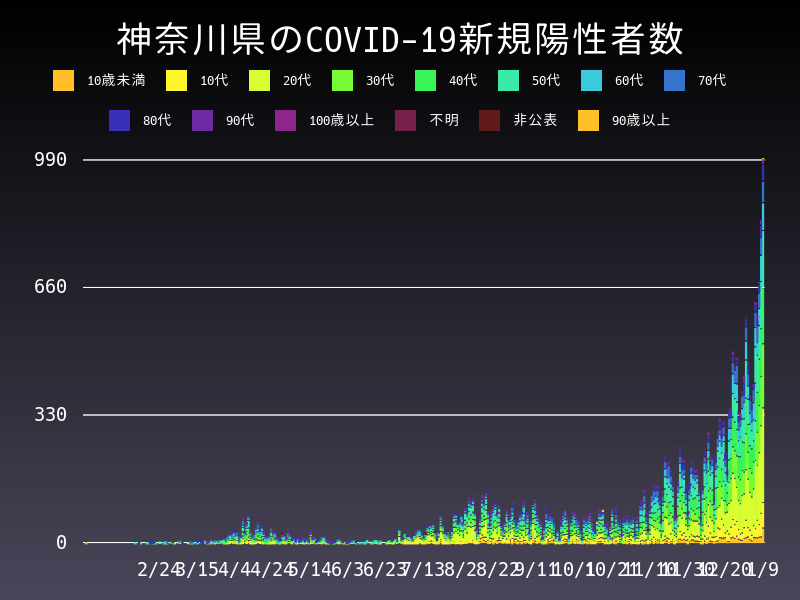Click the 非公表 dark red legend swatch
Screen dimensions: 800x600
[489, 120]
